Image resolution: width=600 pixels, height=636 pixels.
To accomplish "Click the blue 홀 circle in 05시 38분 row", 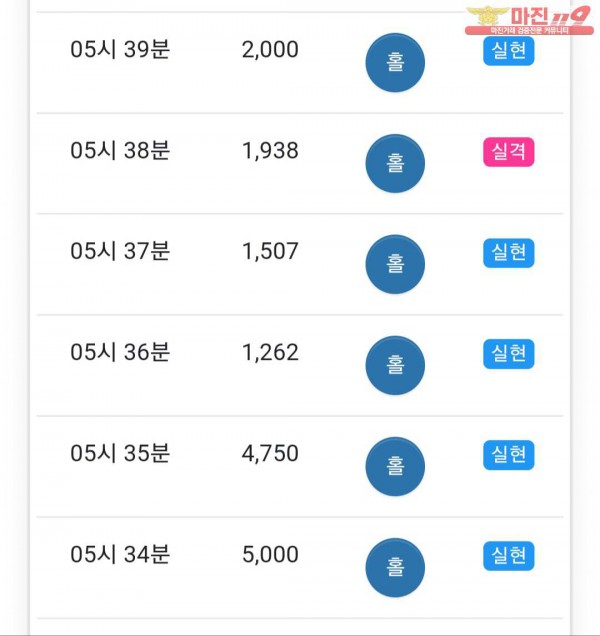I will point(395,164).
